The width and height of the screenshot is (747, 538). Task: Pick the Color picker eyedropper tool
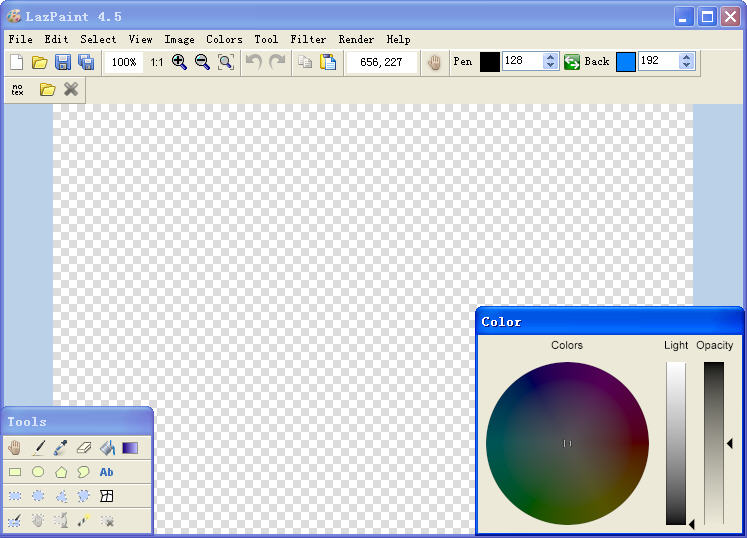[61, 448]
